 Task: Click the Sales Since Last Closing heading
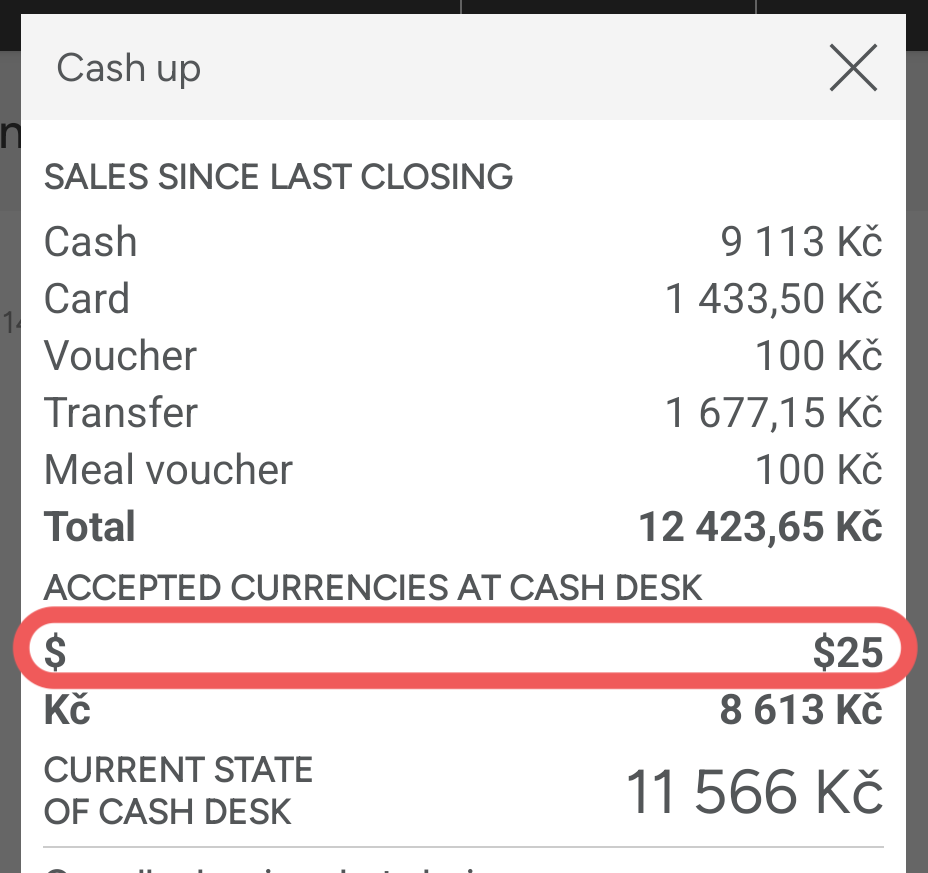[x=278, y=178]
